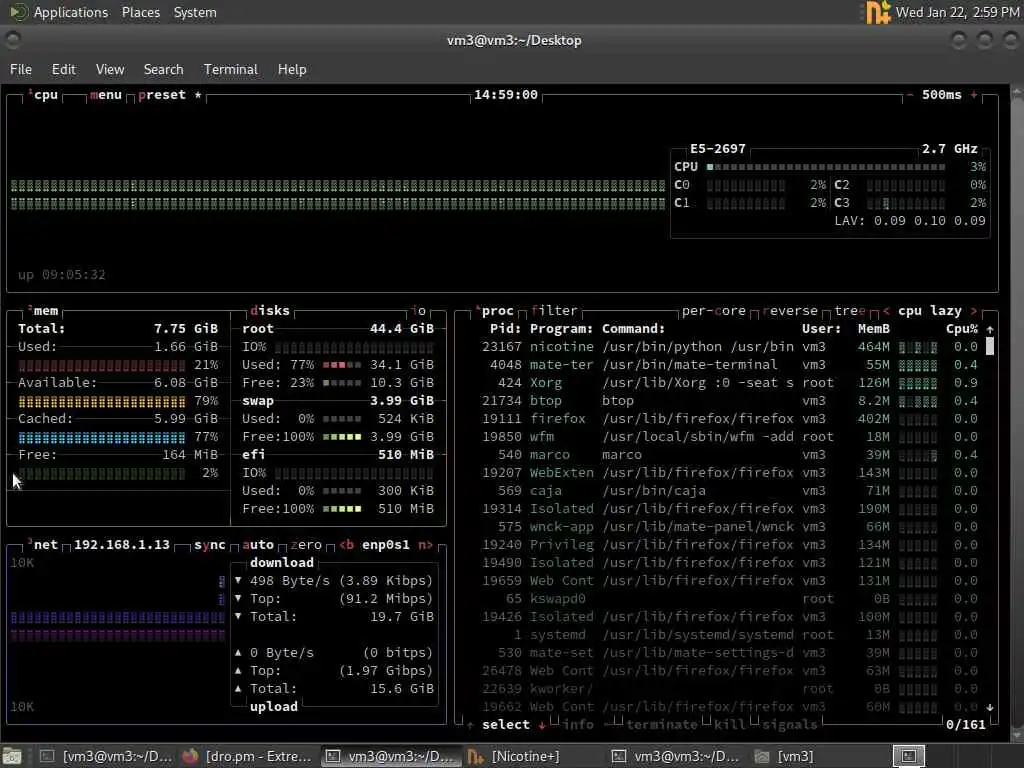The image size is (1024, 768).
Task: Toggle per-core process cpu usage
Action: coord(714,311)
